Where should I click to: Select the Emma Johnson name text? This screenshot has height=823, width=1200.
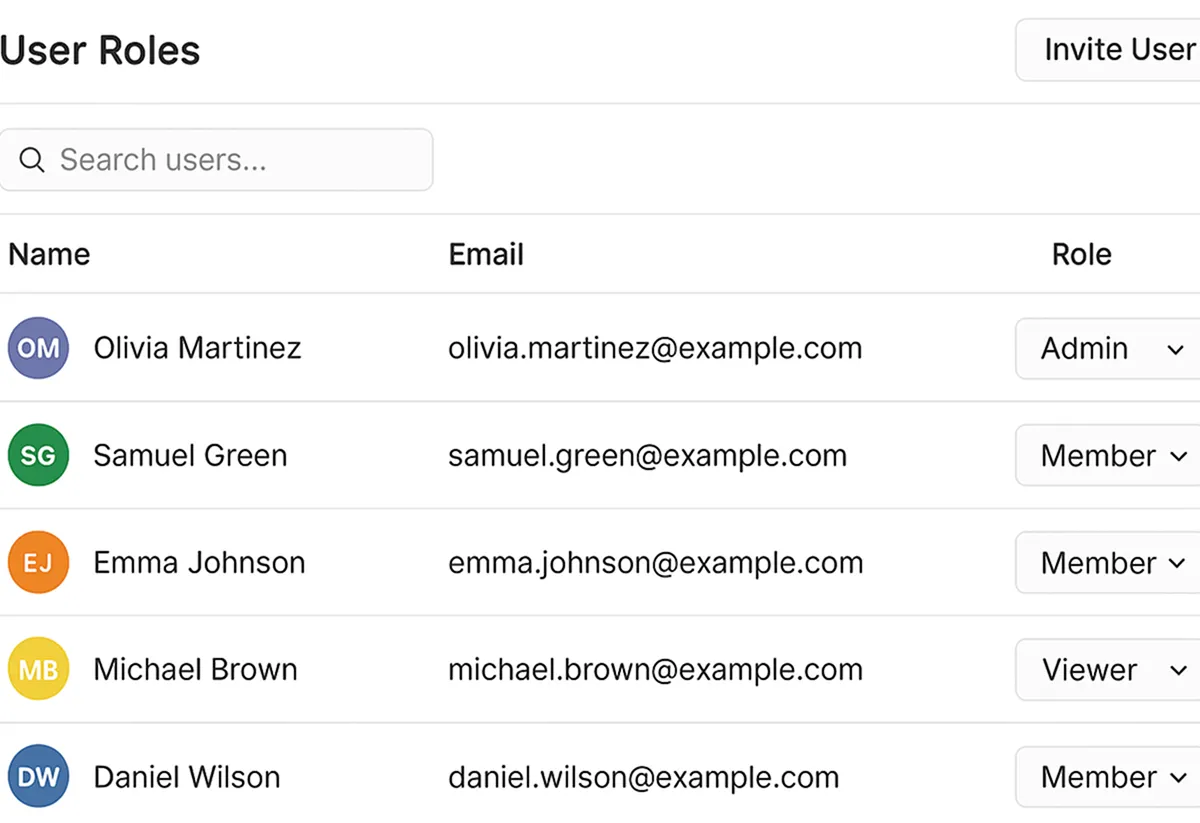pos(199,562)
